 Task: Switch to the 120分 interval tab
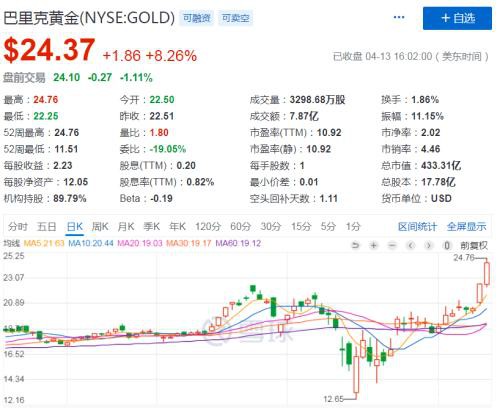208,227
